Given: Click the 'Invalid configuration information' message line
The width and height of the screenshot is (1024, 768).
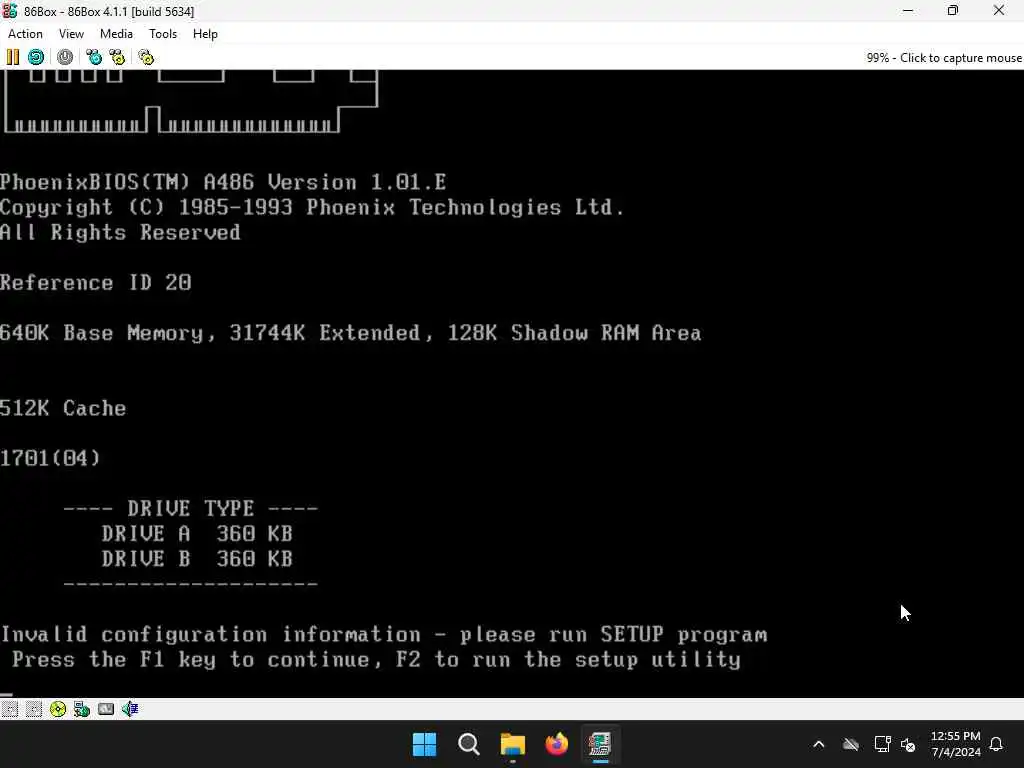Looking at the screenshot, I should point(384,635).
